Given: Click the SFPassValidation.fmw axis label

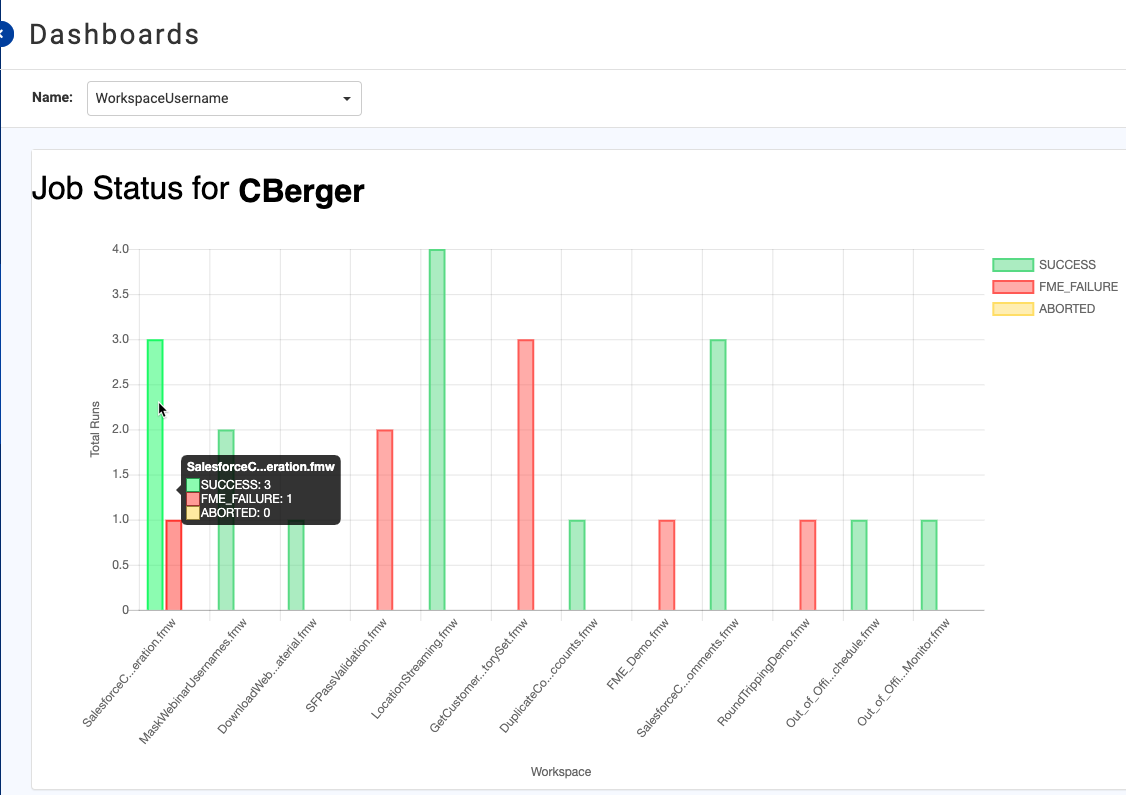Looking at the screenshot, I should tap(346, 665).
